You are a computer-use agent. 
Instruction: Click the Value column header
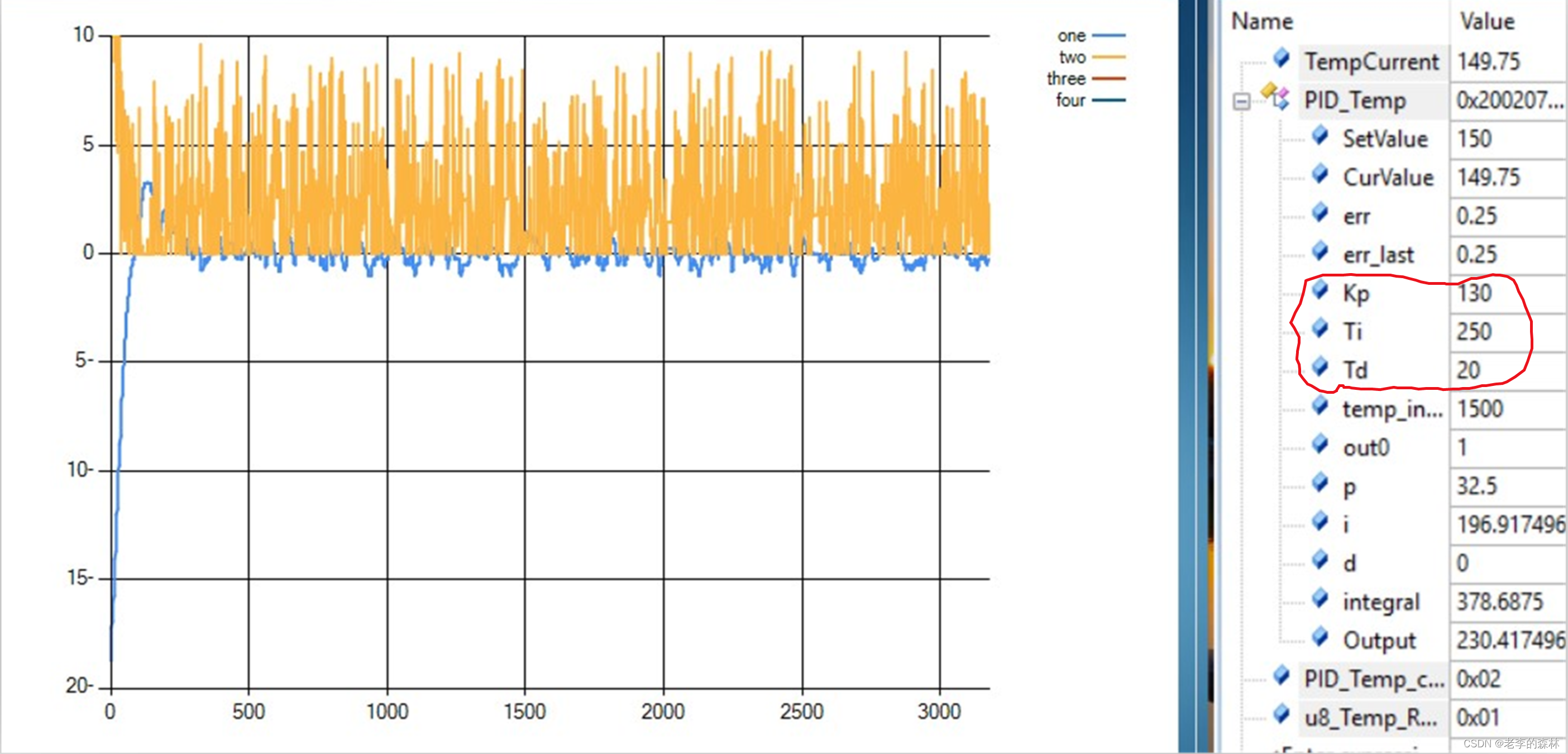(x=1487, y=21)
